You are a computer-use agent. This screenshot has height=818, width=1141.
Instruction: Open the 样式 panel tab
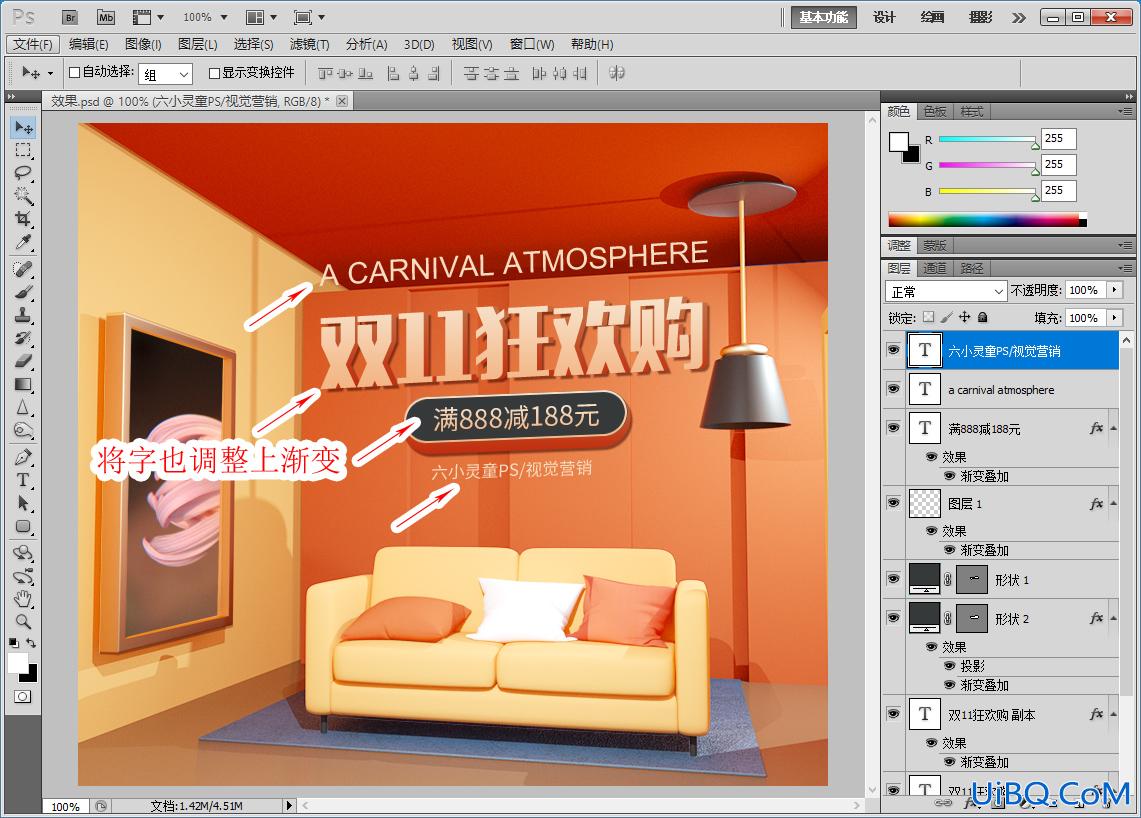[x=971, y=111]
